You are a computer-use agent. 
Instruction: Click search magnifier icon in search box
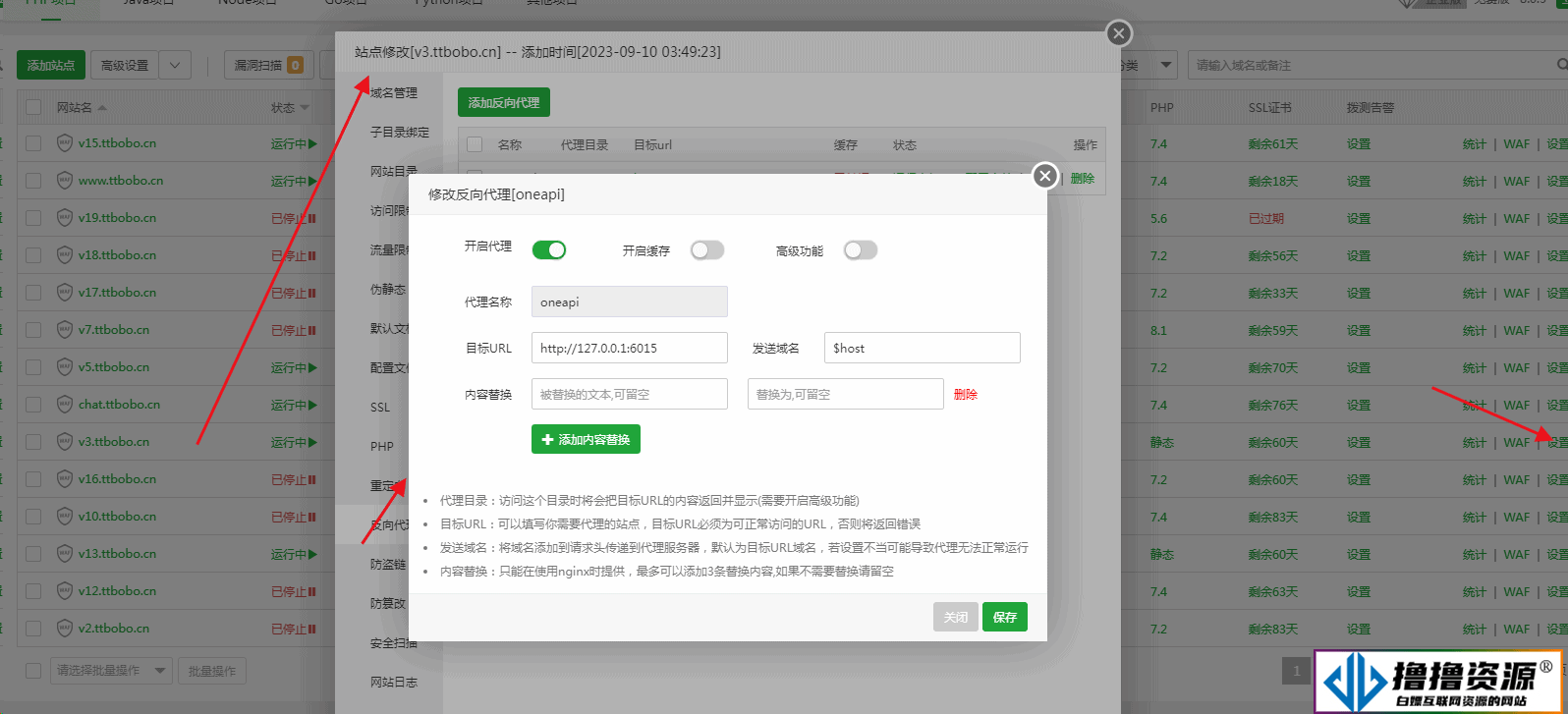pyautogui.click(x=1562, y=65)
